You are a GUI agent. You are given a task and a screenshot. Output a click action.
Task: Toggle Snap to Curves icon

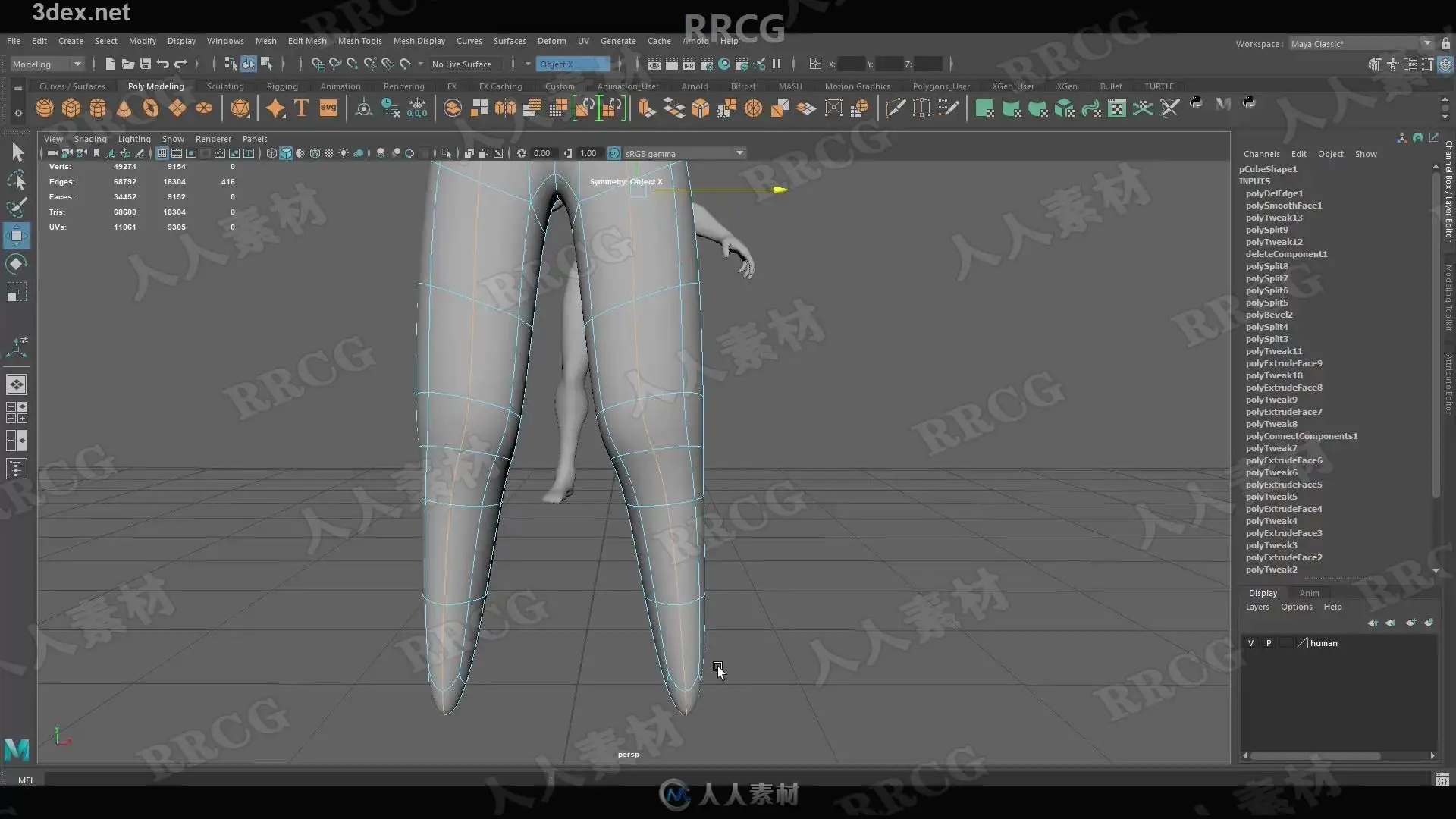pyautogui.click(x=334, y=64)
